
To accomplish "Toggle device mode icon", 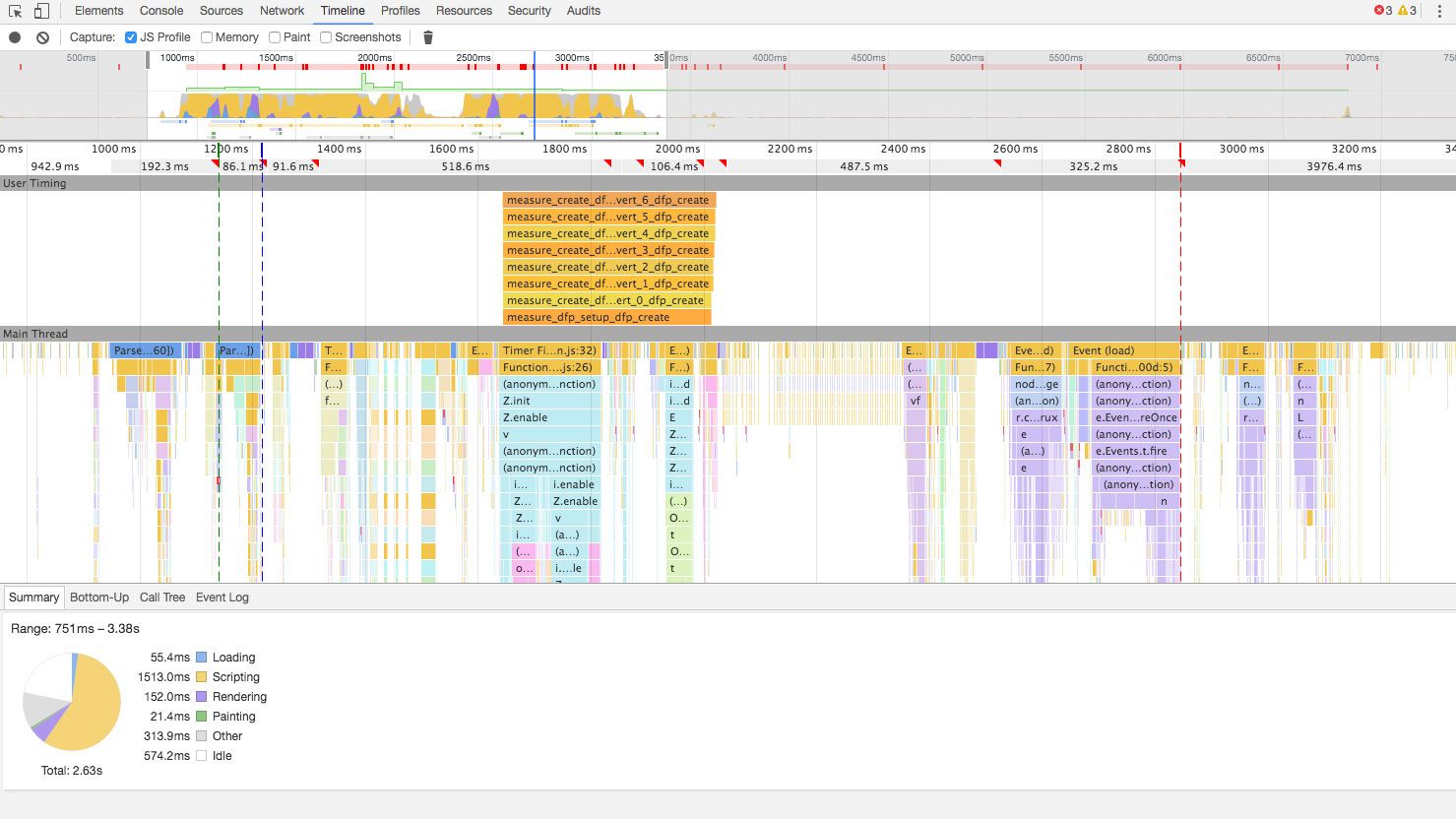I will click(41, 11).
